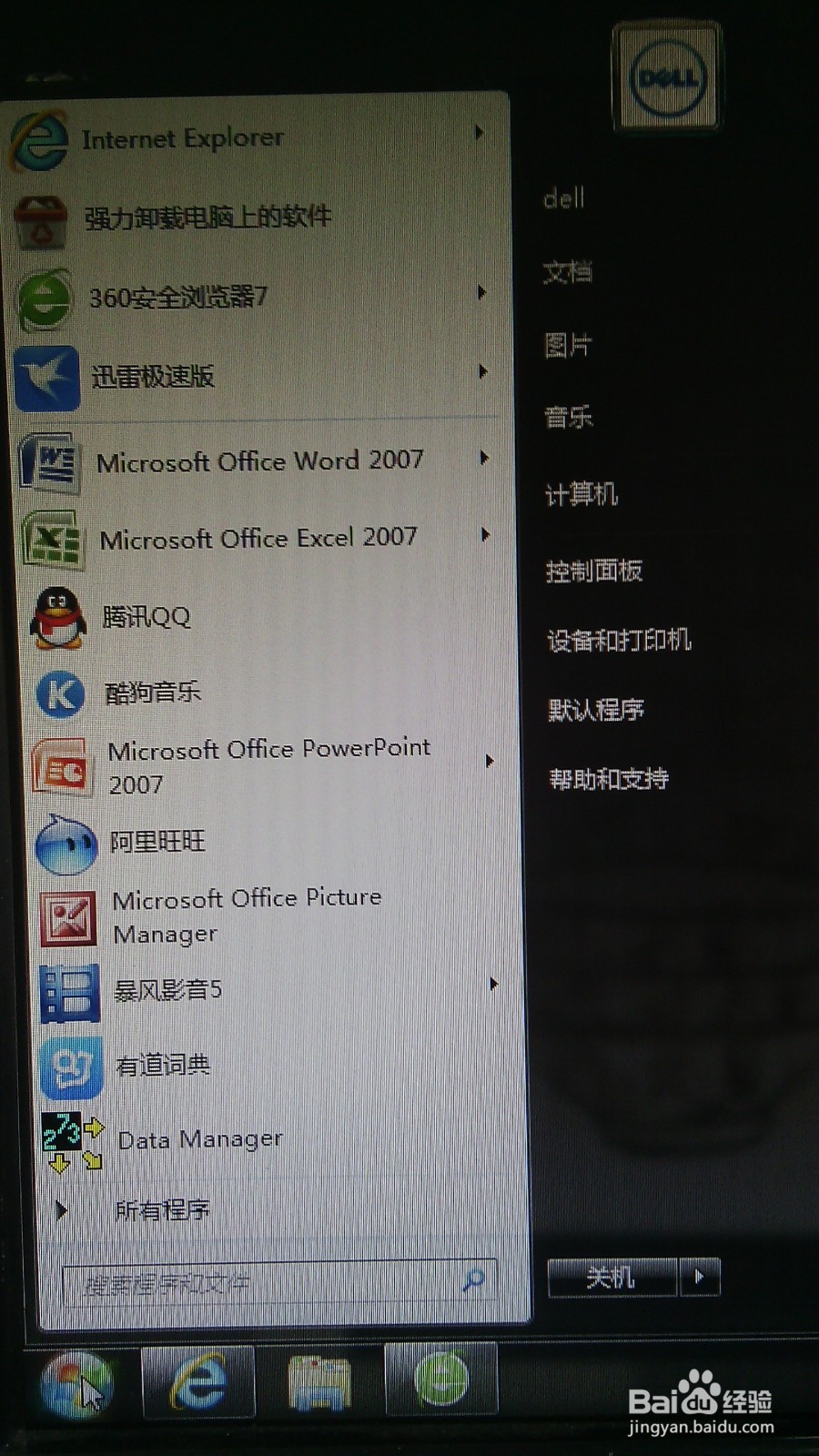The width and height of the screenshot is (819, 1456).
Task: Open Word 2007 via its icon
Action: [50, 462]
